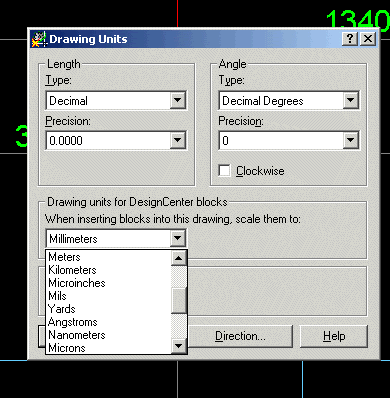Open the Angle Type dropdown

pyautogui.click(x=350, y=100)
